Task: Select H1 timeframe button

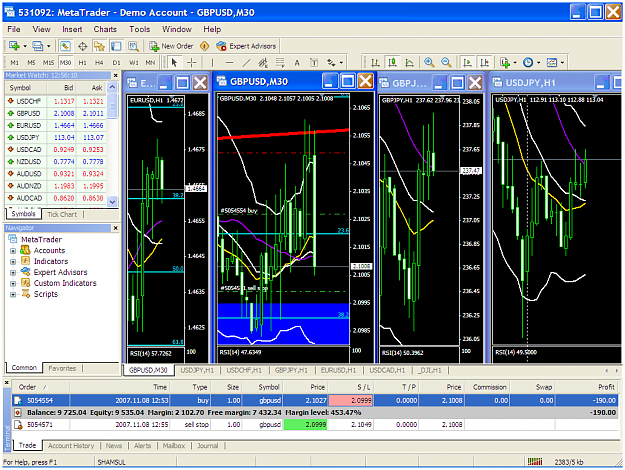Action: tap(83, 63)
